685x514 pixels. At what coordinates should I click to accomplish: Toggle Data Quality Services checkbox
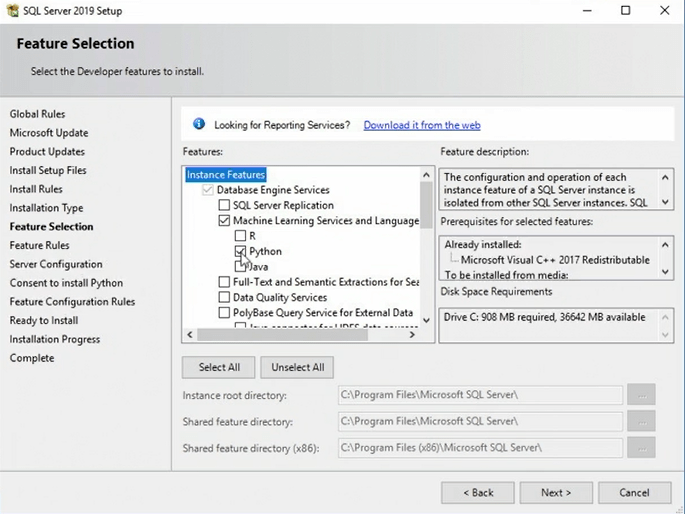[x=224, y=297]
